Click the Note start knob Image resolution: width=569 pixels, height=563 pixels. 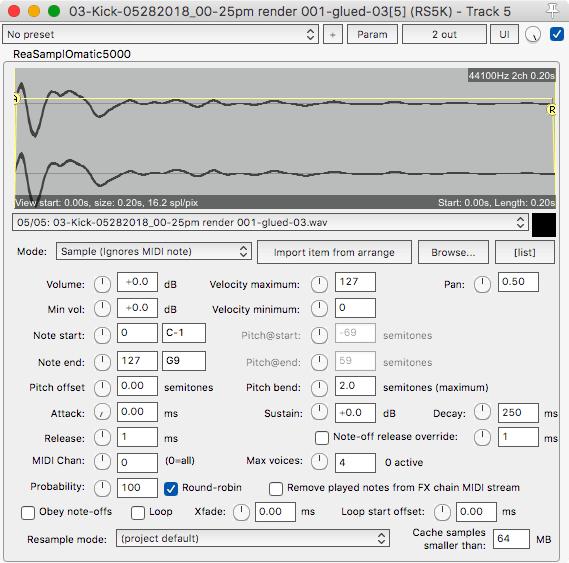pyautogui.click(x=102, y=335)
